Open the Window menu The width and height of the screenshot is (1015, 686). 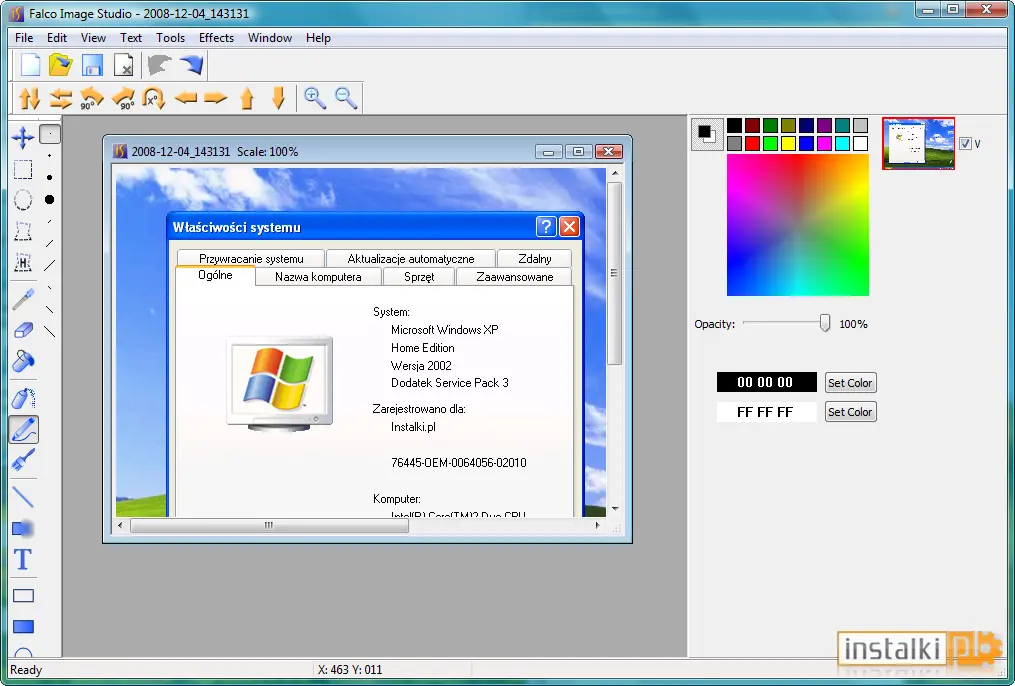tap(270, 38)
